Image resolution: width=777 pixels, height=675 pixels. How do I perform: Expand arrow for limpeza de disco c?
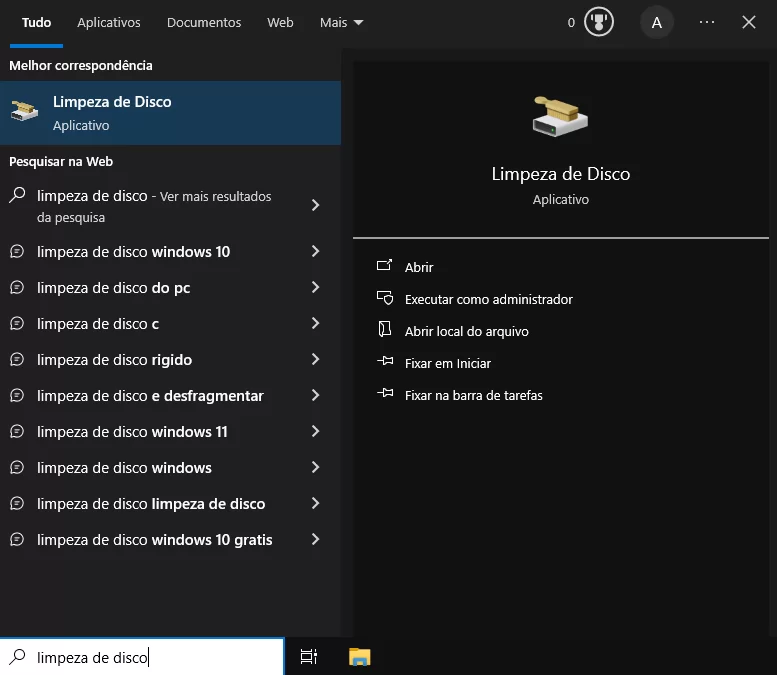pyautogui.click(x=315, y=323)
